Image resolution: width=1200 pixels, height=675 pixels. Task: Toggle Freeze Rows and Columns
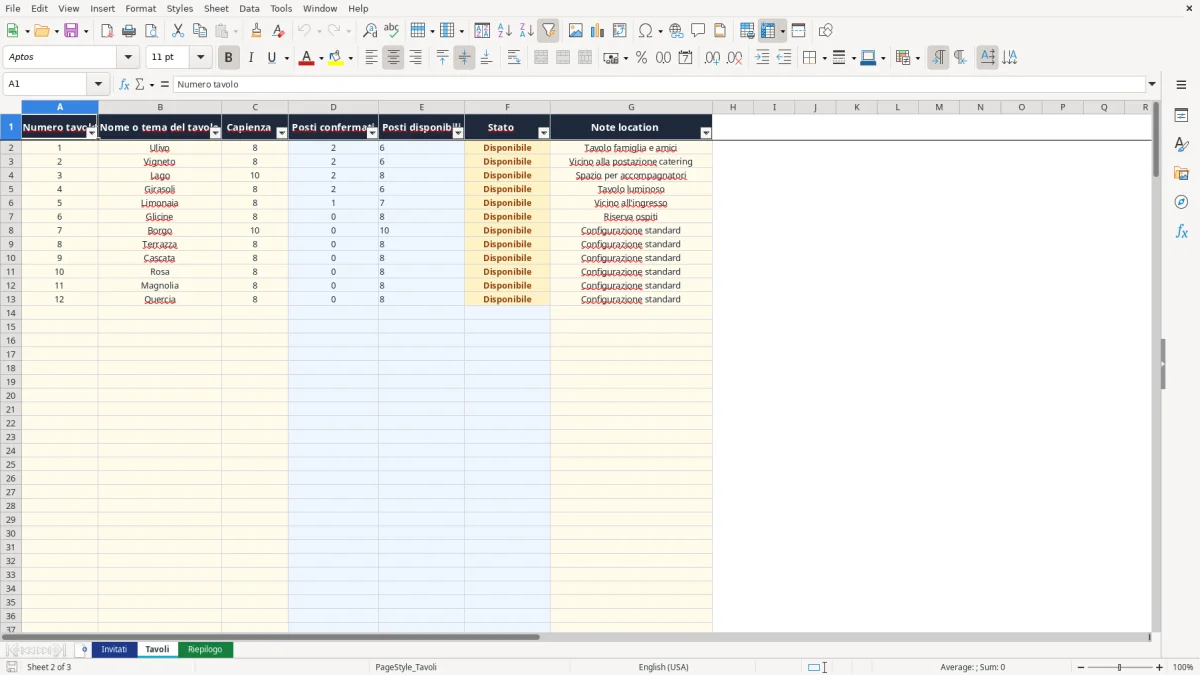point(768,31)
